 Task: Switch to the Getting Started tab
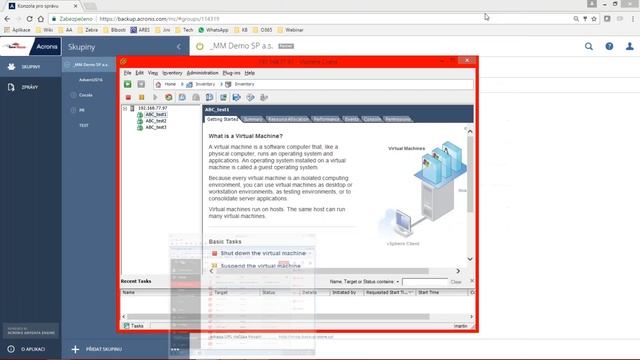(x=222, y=119)
